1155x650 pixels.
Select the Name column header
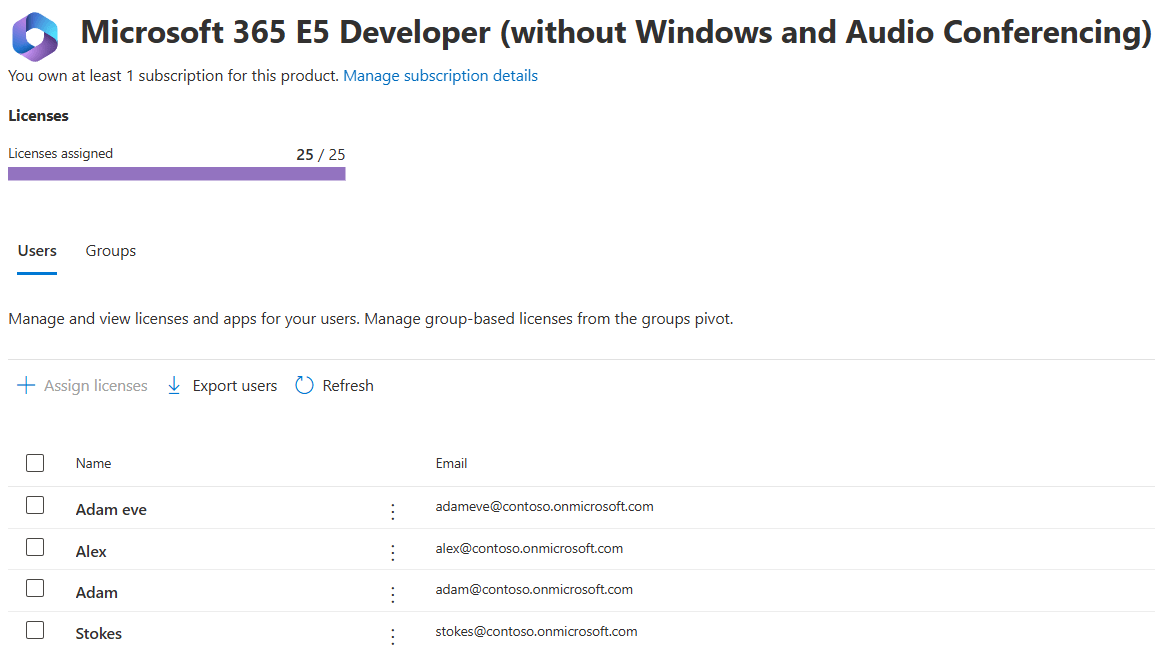pos(93,462)
